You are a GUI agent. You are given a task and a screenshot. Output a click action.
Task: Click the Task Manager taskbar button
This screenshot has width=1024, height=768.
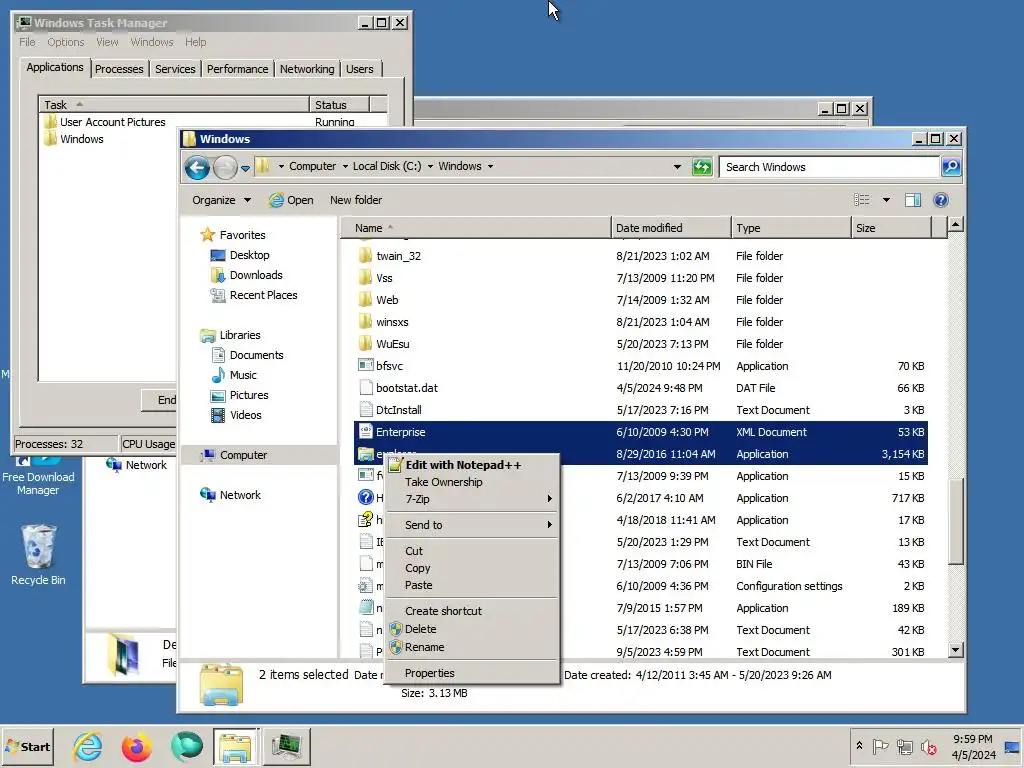click(287, 746)
